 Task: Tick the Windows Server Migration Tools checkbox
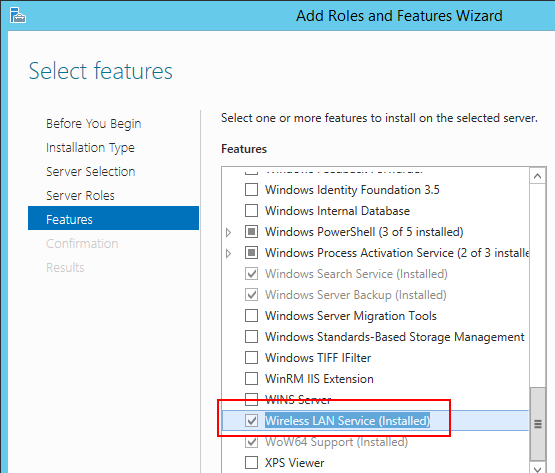point(251,316)
